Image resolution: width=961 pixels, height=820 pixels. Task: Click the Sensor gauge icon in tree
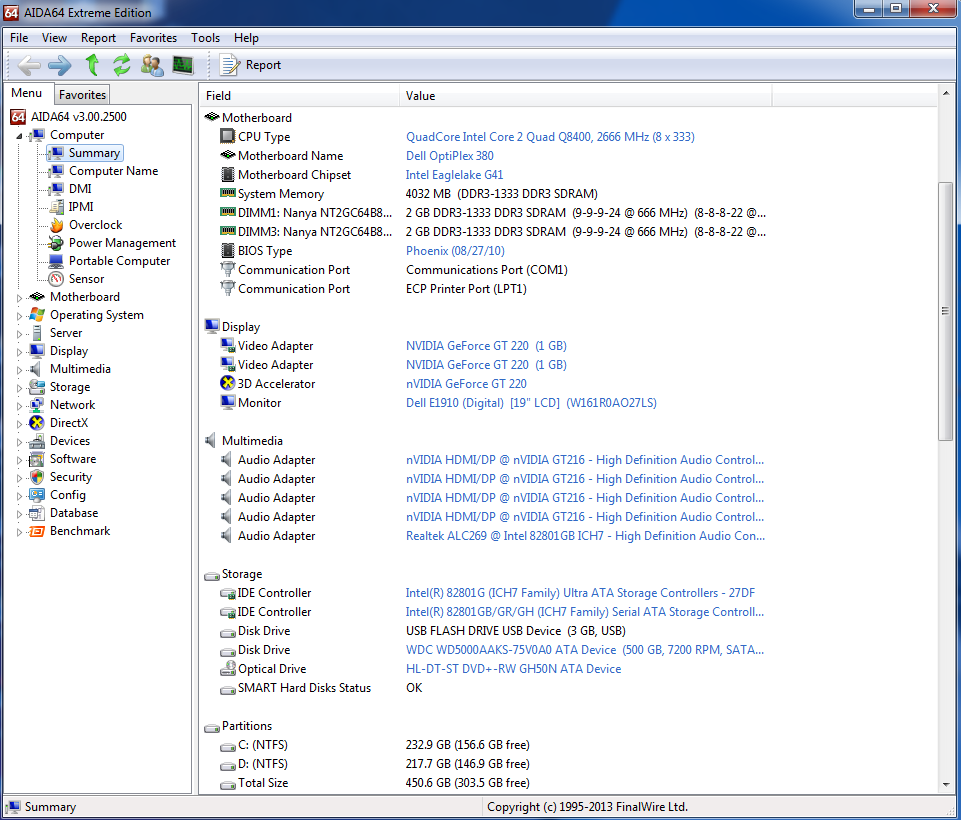tap(56, 279)
